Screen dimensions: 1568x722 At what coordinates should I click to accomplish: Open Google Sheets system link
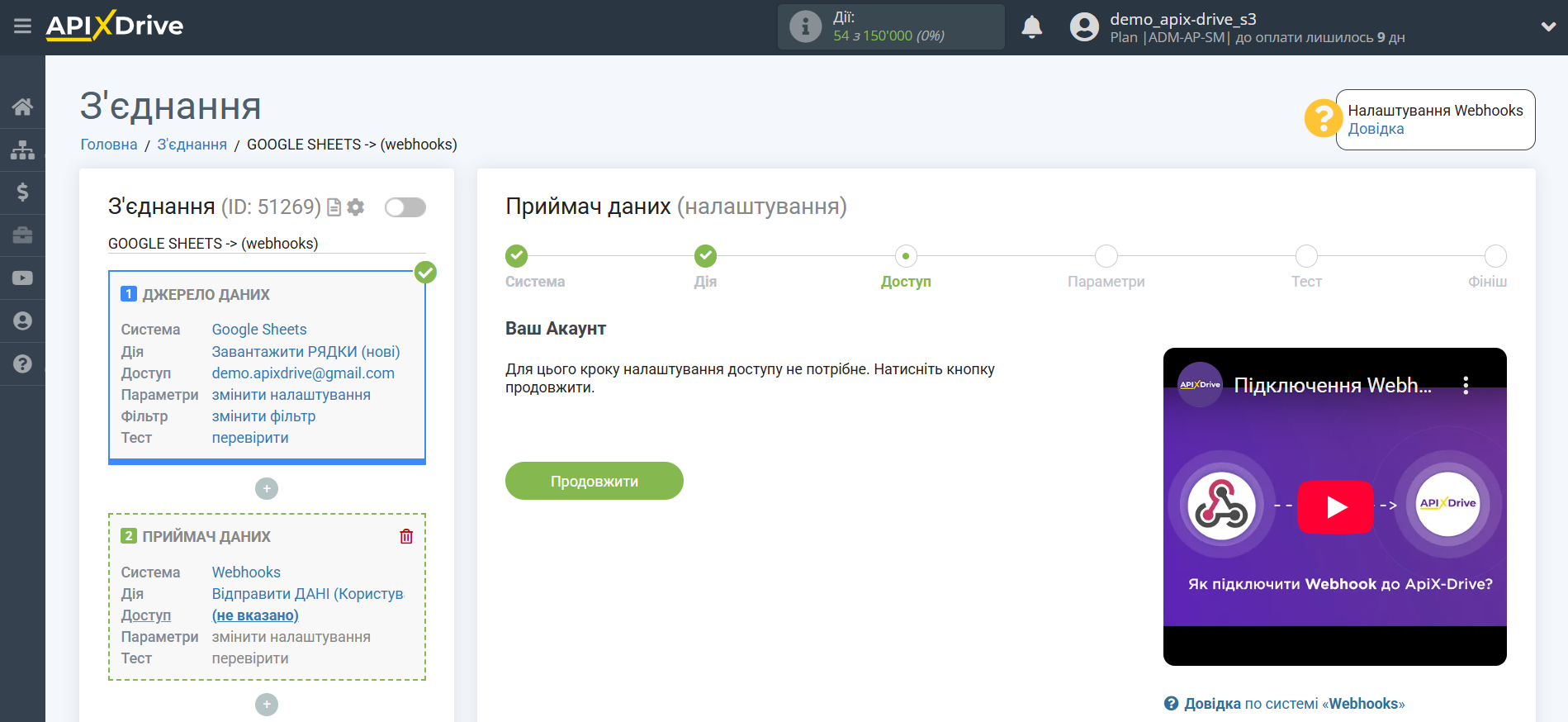click(x=259, y=330)
